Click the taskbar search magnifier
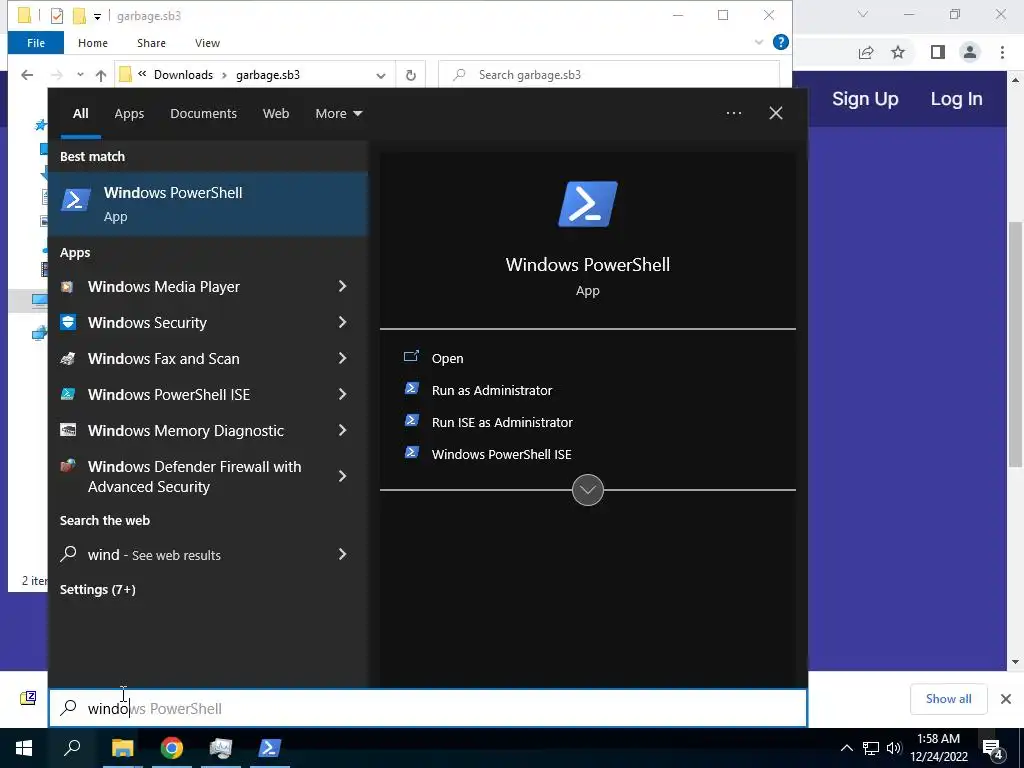 coord(72,748)
